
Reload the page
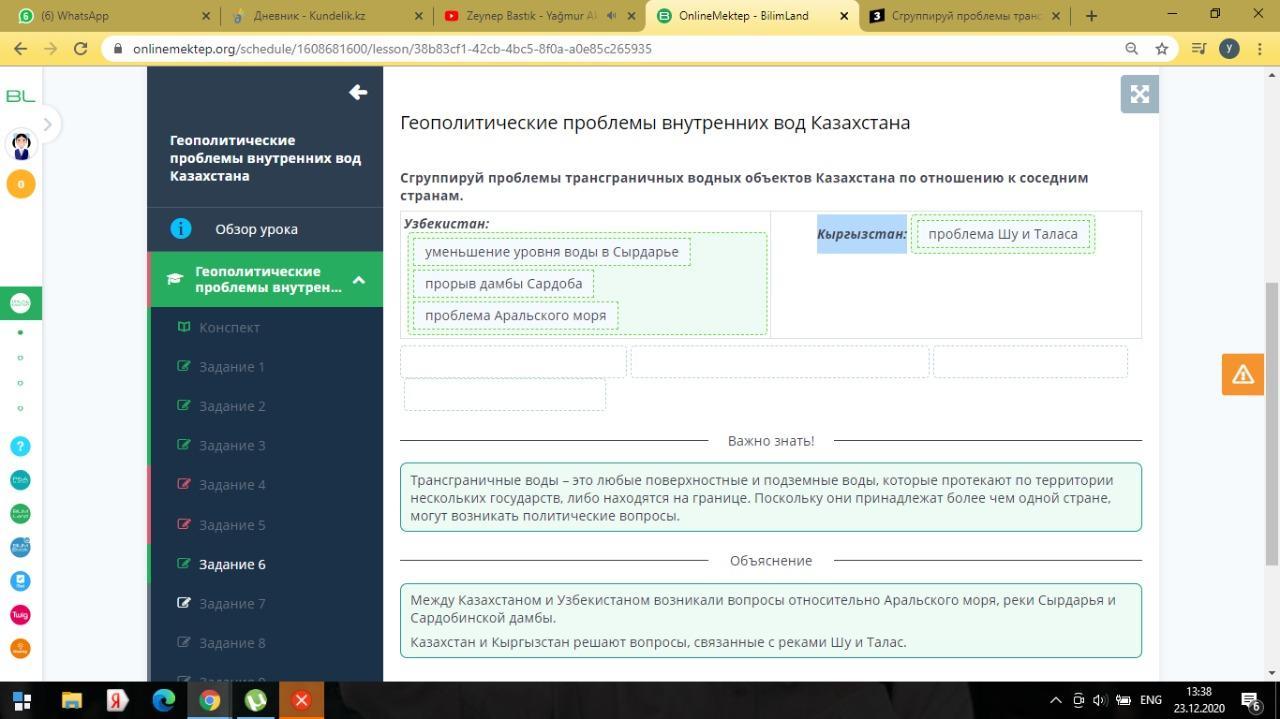[x=81, y=48]
